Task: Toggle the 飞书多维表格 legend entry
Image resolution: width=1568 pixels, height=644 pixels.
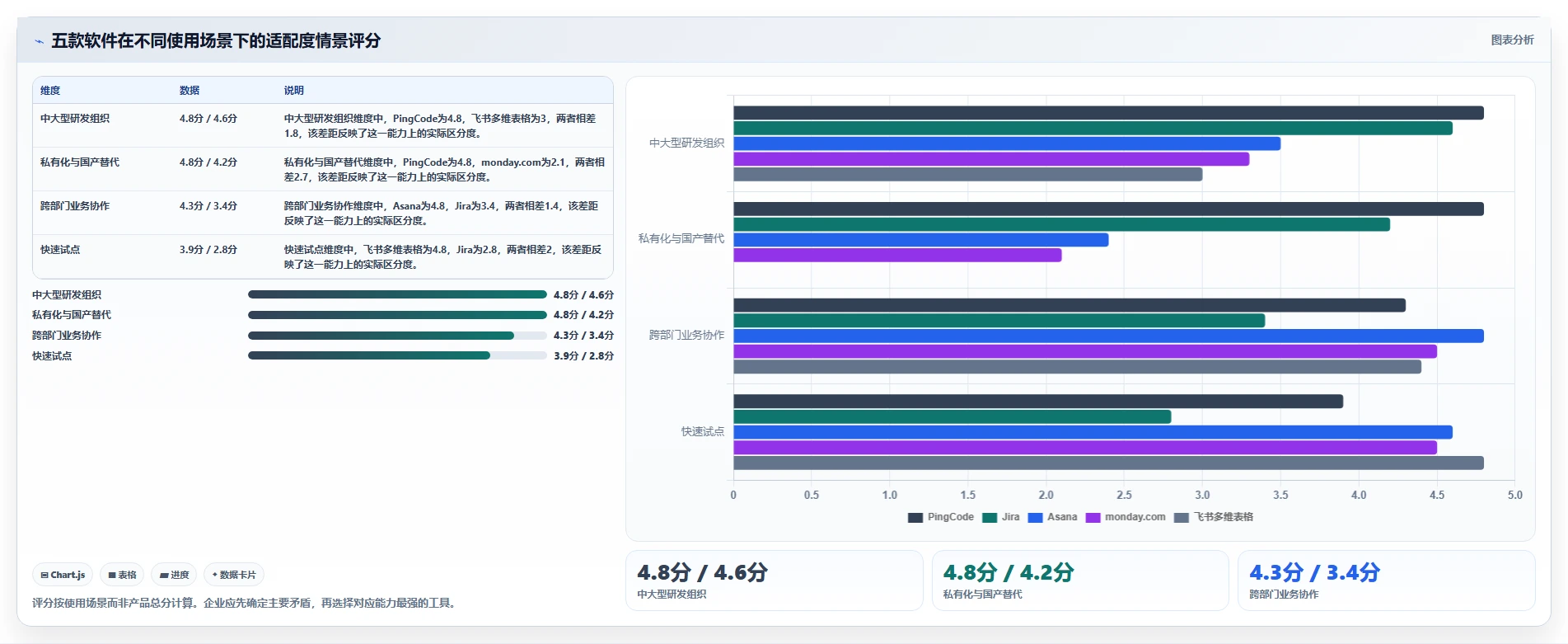Action: coord(1214,517)
